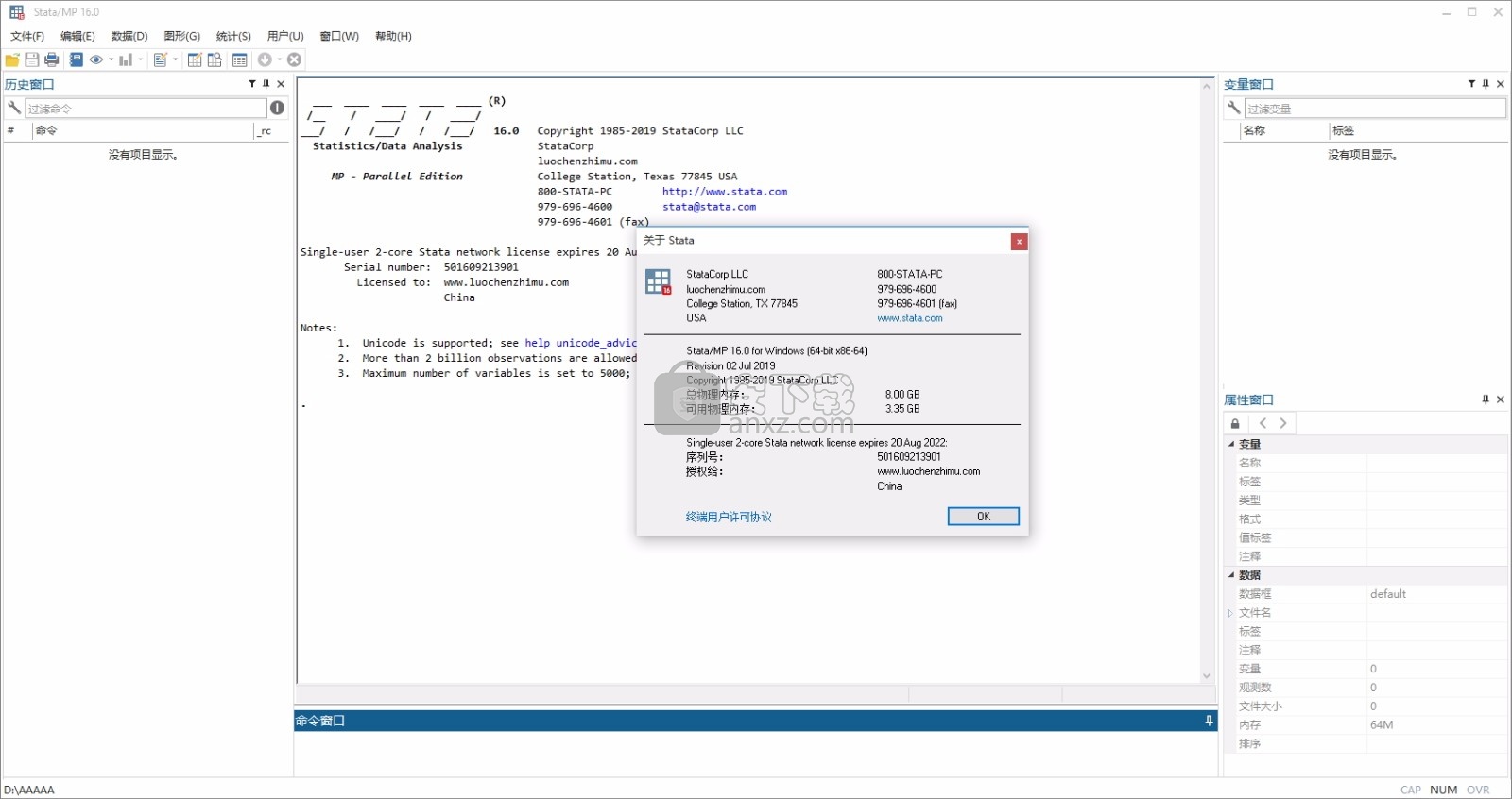Open the Data Editor (edit) icon
1512x799 pixels.
click(195, 59)
